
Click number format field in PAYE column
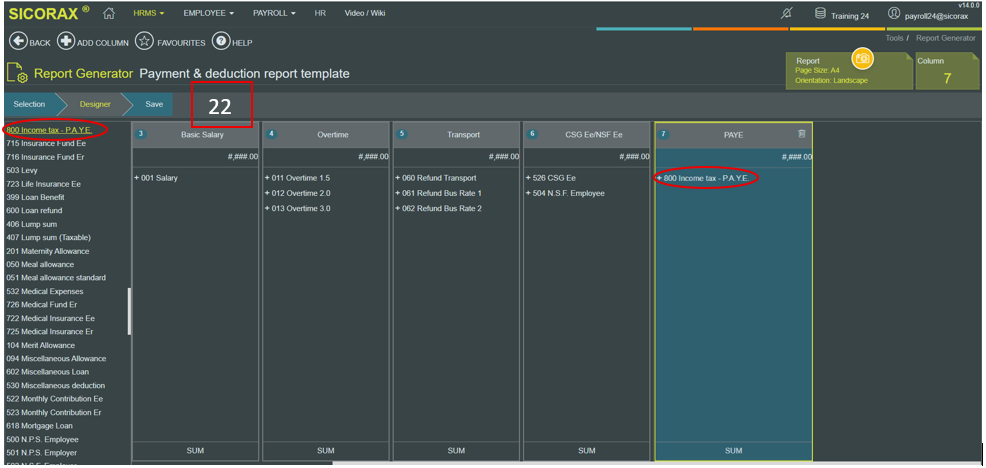coord(733,157)
